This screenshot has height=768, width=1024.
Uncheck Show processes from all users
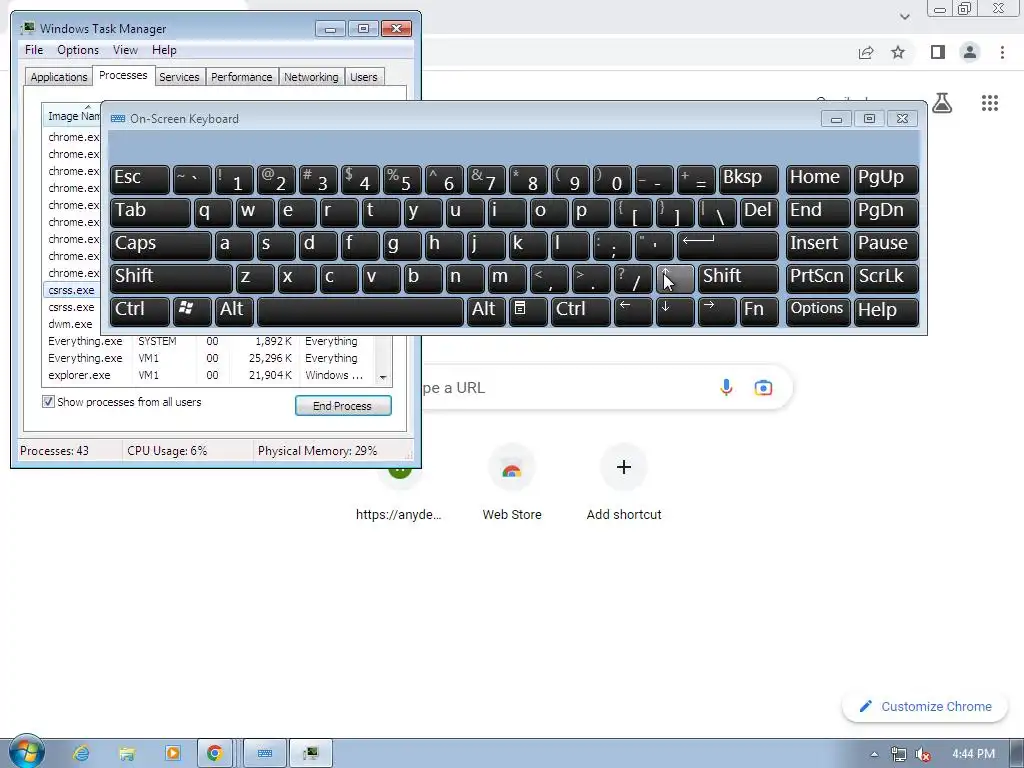[x=48, y=402]
